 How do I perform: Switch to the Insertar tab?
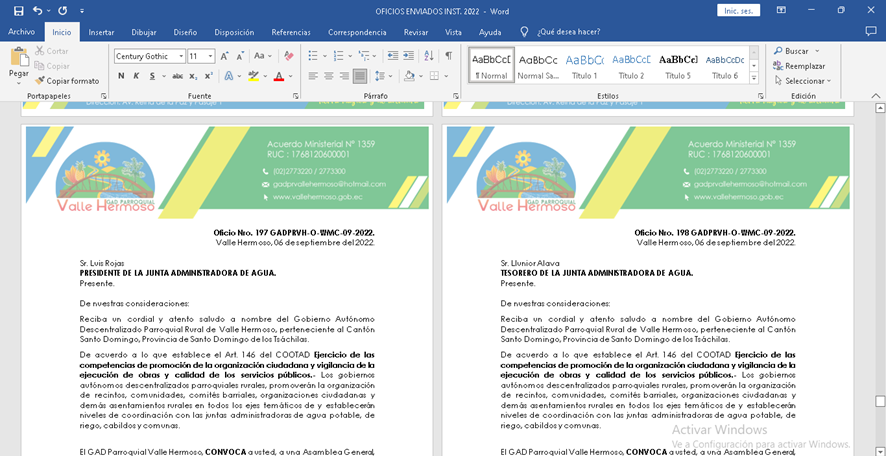(101, 32)
